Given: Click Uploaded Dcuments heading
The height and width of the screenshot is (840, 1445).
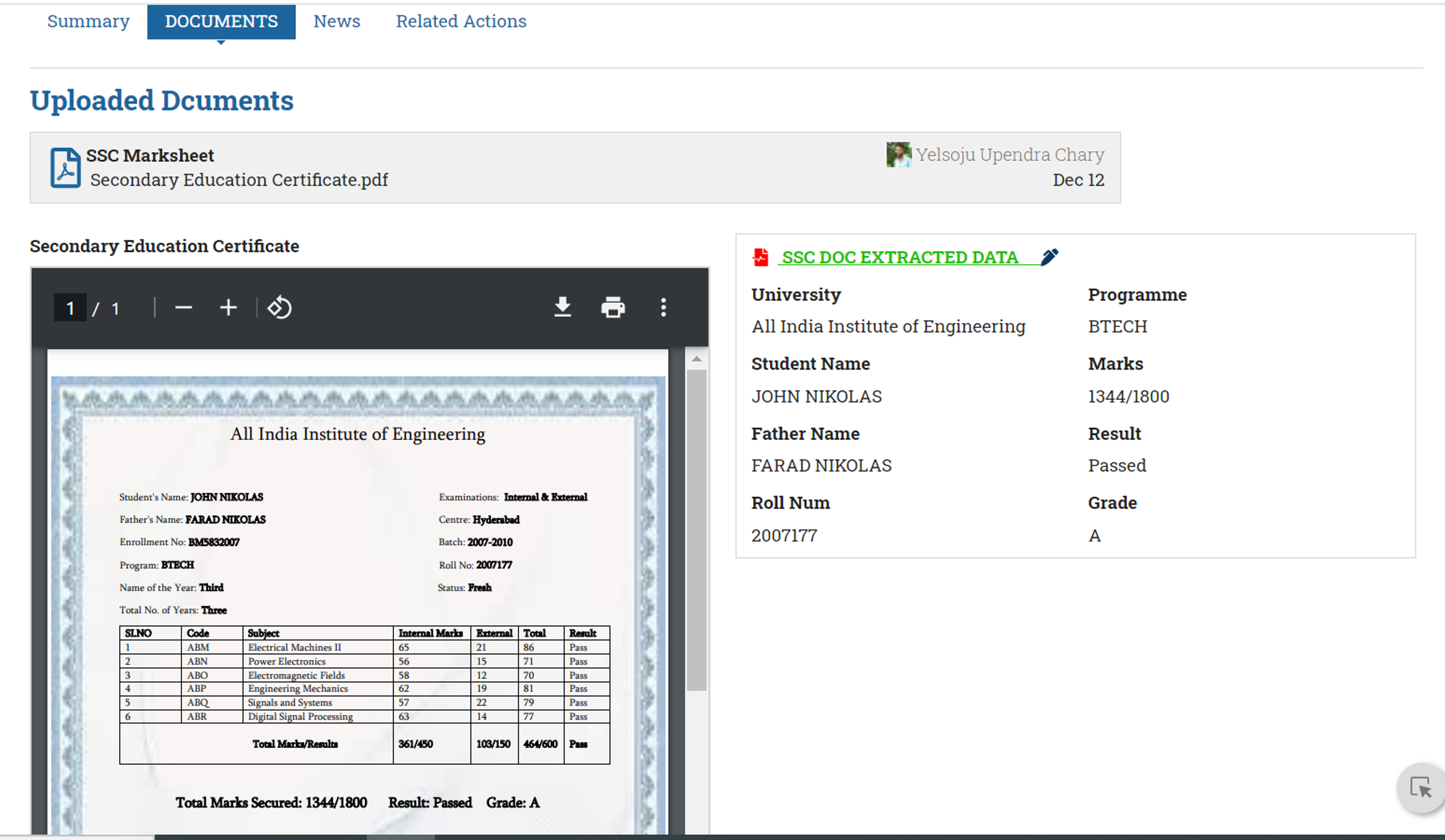Looking at the screenshot, I should pos(162,100).
